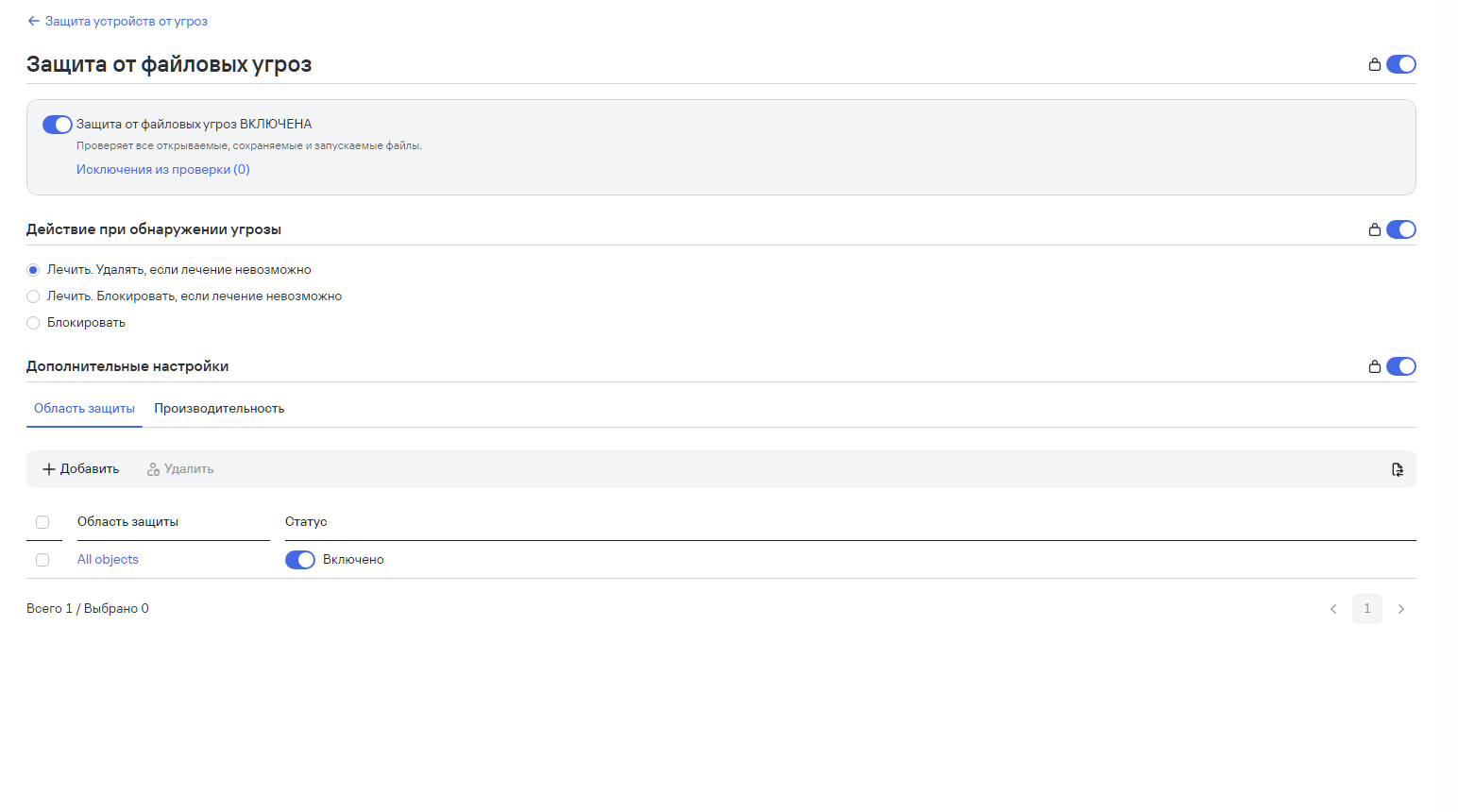
Task: Check the All objects row checkbox
Action: point(42,560)
